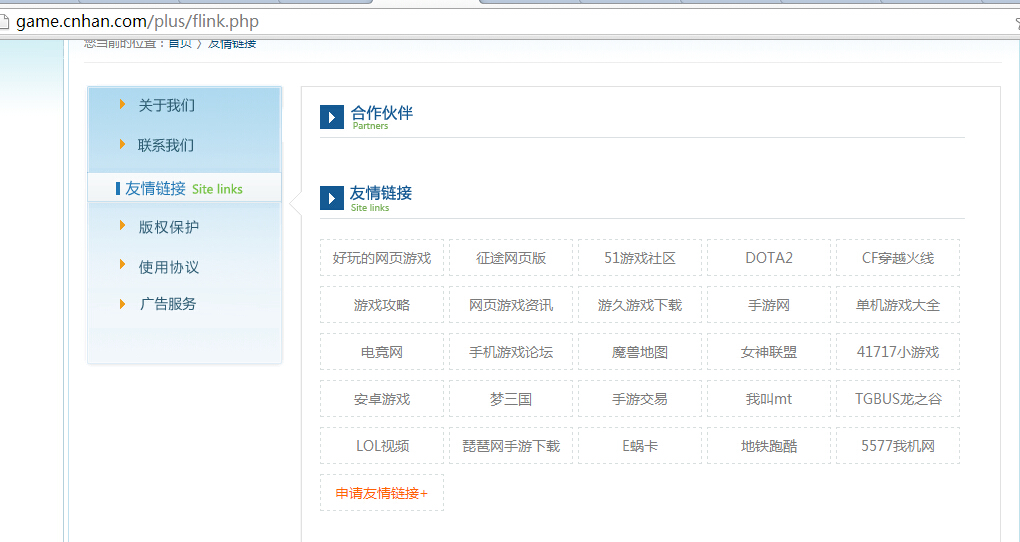The image size is (1020, 542).
Task: Open the TGBUS龙之谷 link
Action: [x=898, y=399]
